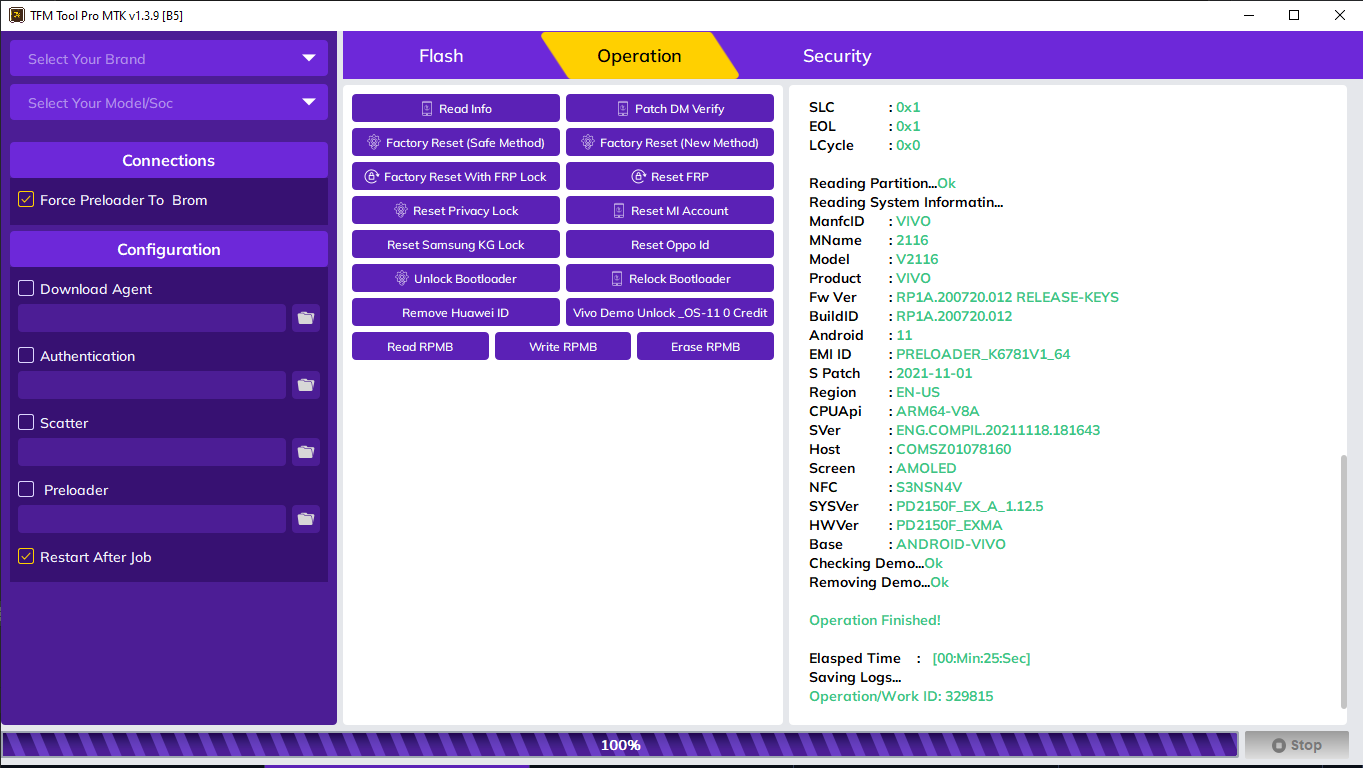Click the Read RPMB button
Image resolution: width=1363 pixels, height=768 pixels.
tap(420, 347)
